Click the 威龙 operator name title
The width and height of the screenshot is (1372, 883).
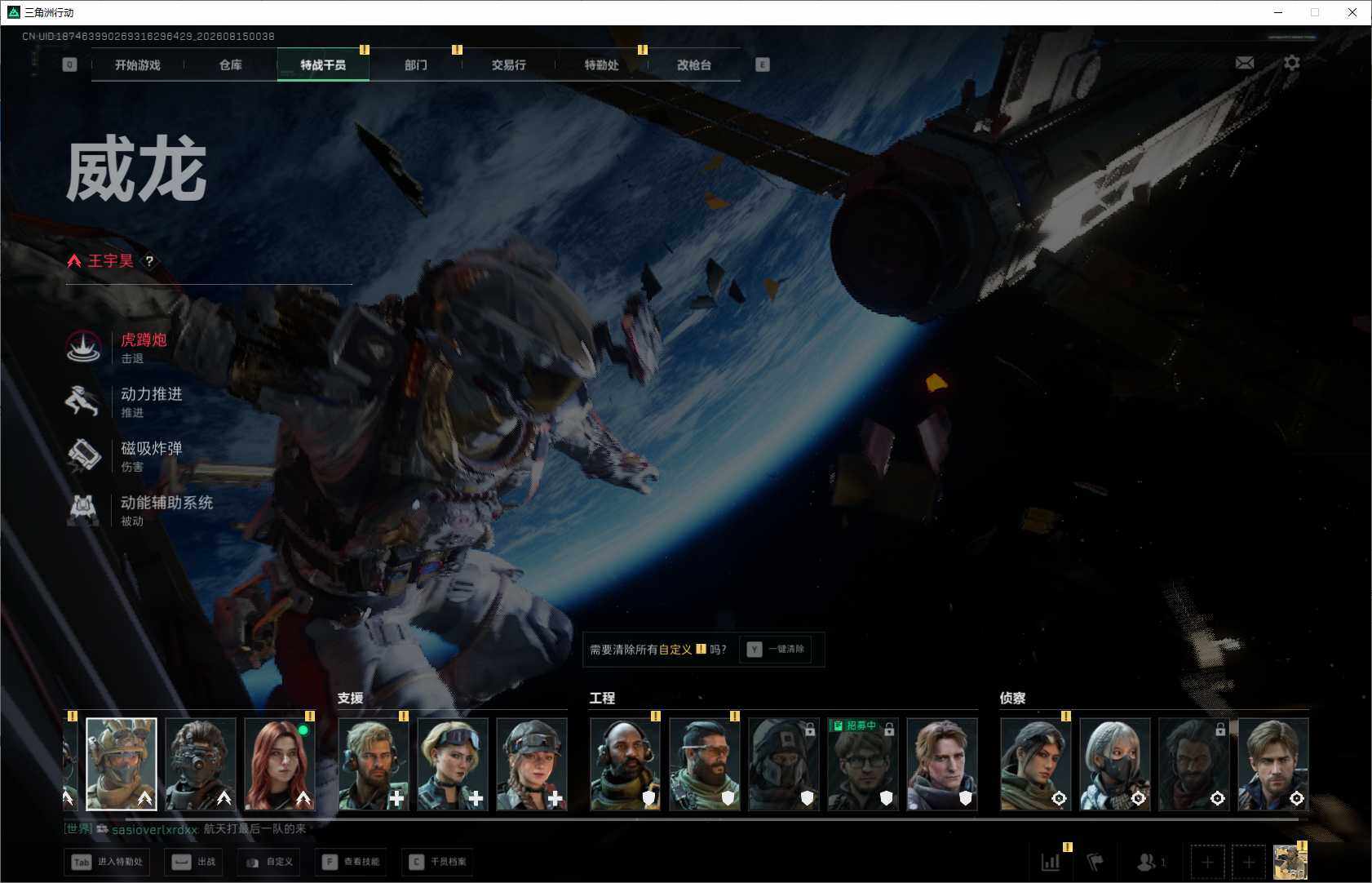click(x=136, y=170)
